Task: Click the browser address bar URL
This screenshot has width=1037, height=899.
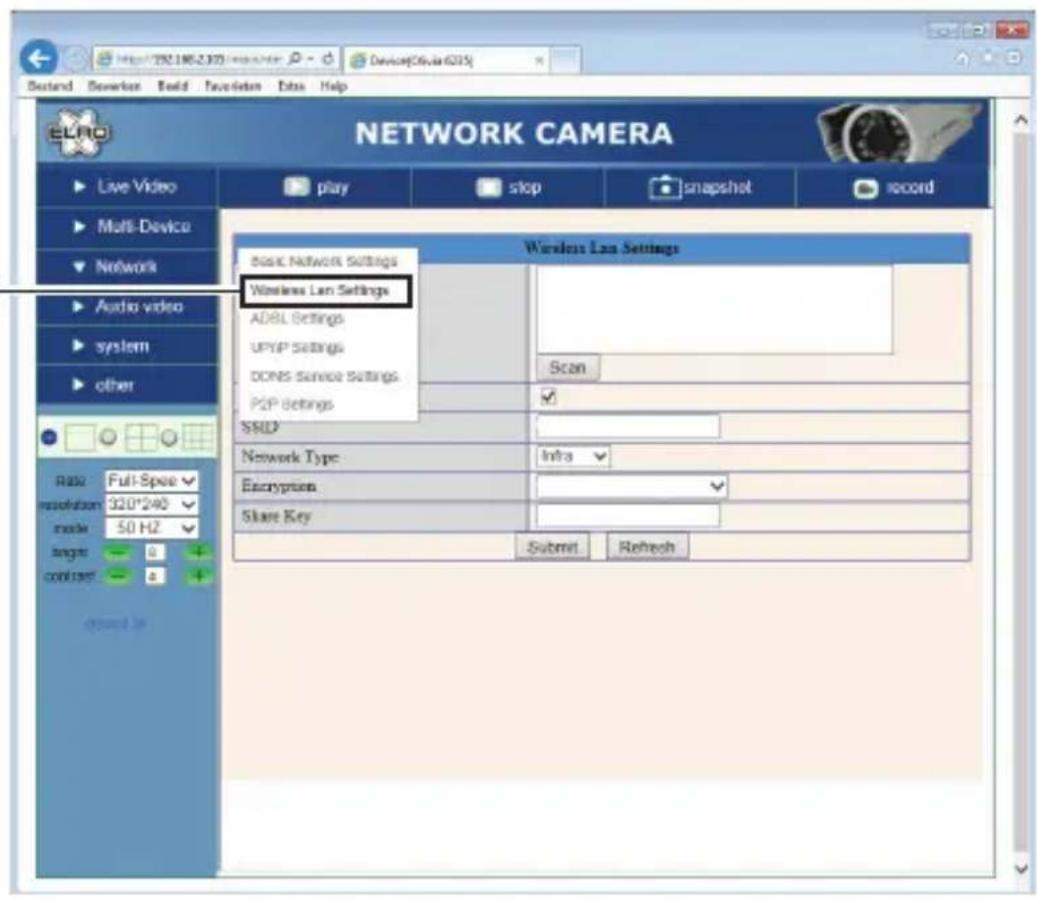Action: pyautogui.click(x=198, y=60)
